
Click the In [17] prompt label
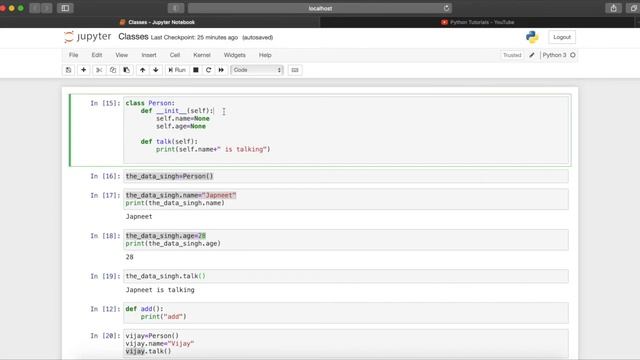(x=105, y=196)
